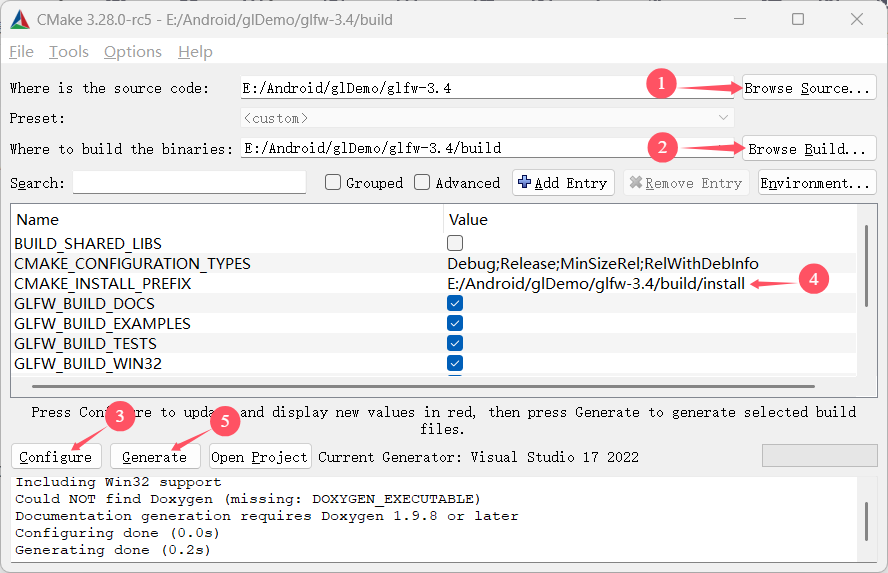Toggle the Advanced checkbox
Screen dimensions: 888x573
[422, 183]
